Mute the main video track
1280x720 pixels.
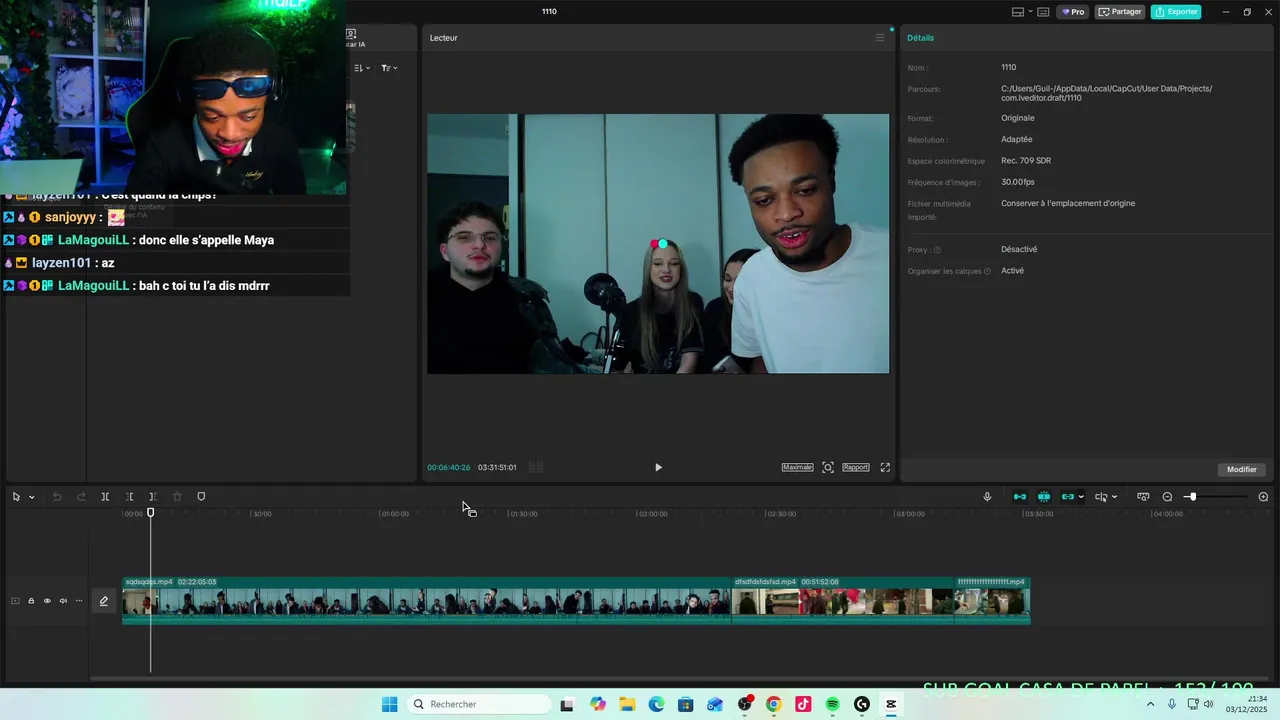click(x=63, y=601)
